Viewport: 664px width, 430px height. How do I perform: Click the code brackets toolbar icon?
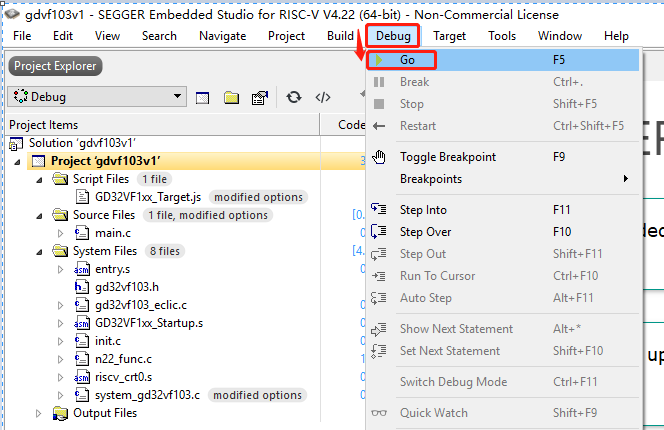pos(323,97)
